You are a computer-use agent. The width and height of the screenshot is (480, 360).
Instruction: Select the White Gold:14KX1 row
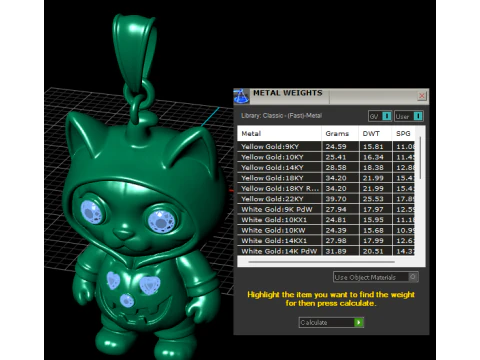[326, 241]
